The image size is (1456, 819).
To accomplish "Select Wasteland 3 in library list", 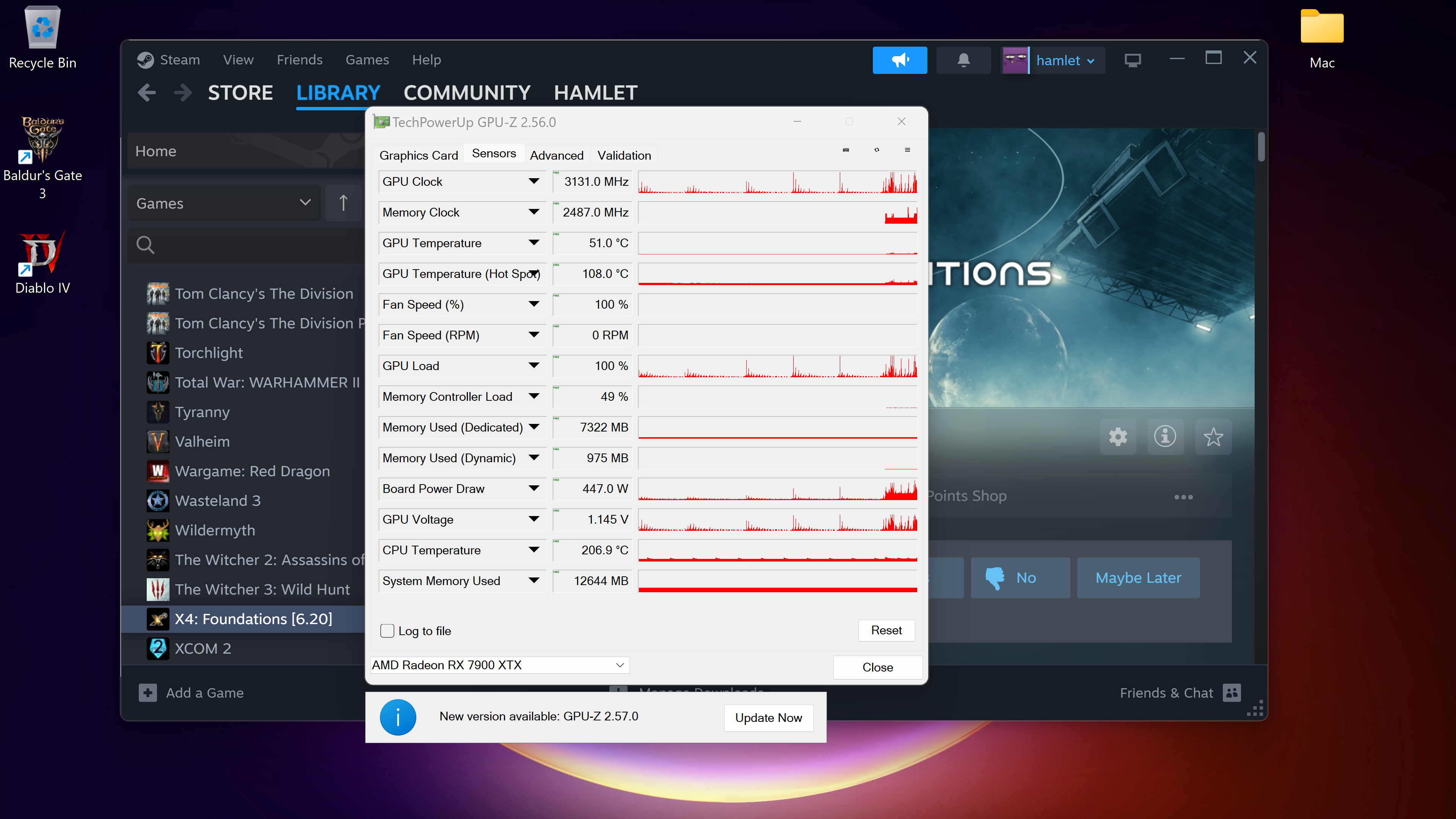I will click(243, 500).
